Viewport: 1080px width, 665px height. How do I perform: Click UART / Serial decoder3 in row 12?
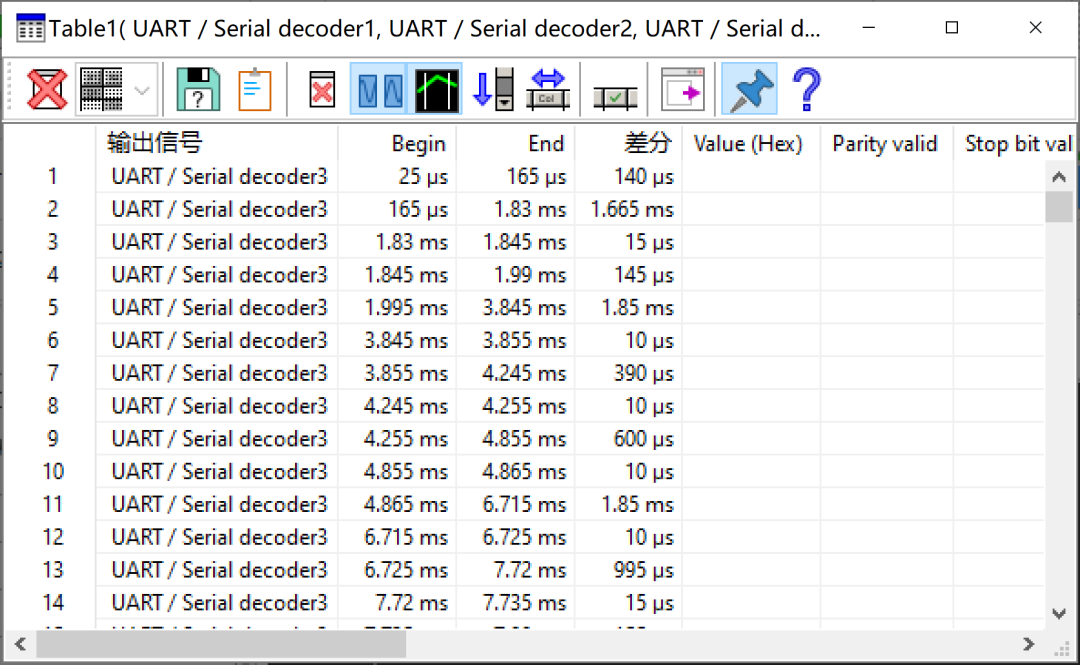[x=219, y=538]
